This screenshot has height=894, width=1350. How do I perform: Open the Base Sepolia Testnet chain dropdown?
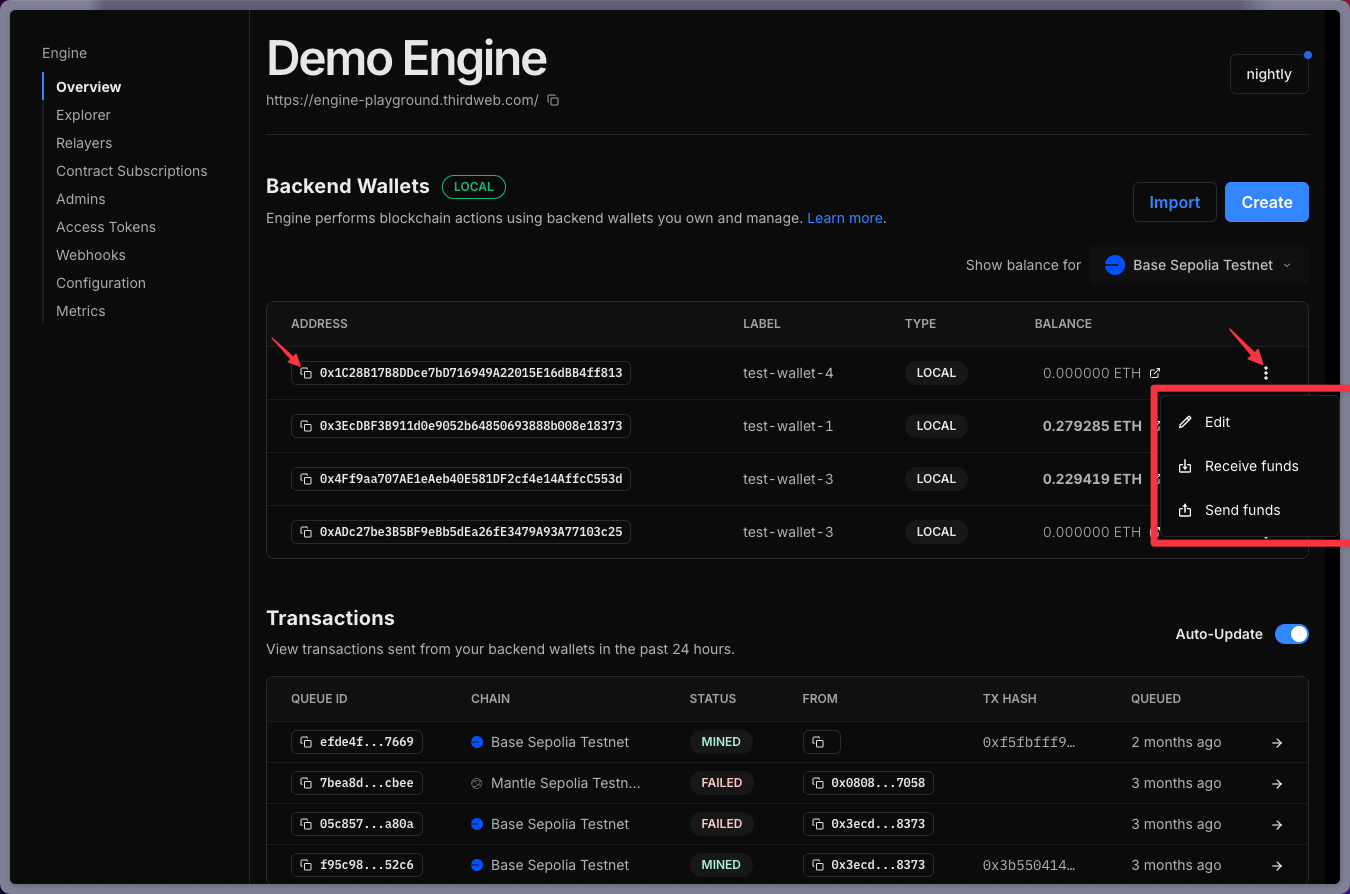tap(1199, 265)
